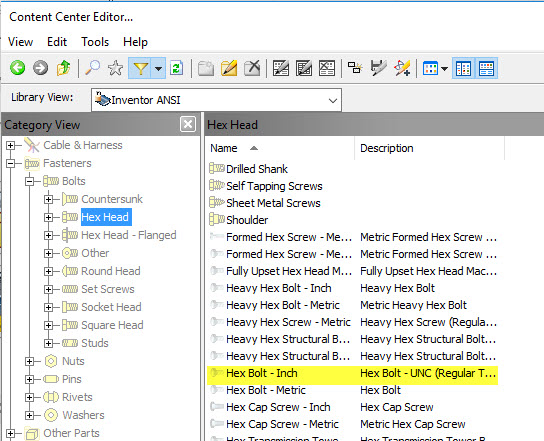Image resolution: width=544 pixels, height=441 pixels.
Task: Expand the Cable & Harness node
Action: tap(10, 145)
